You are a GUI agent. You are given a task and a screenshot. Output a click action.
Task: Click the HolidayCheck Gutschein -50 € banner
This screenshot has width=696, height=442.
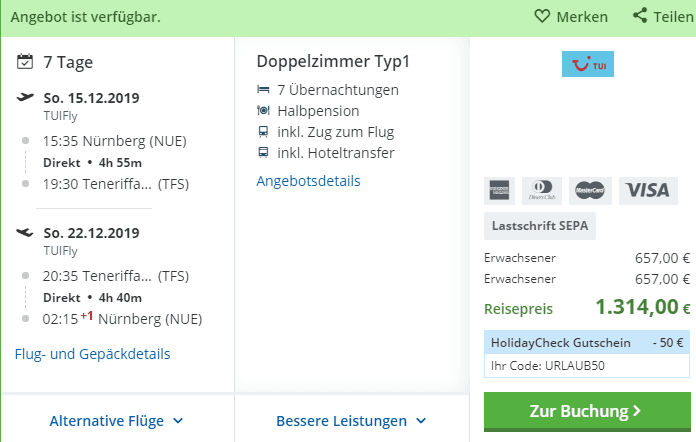(x=587, y=343)
